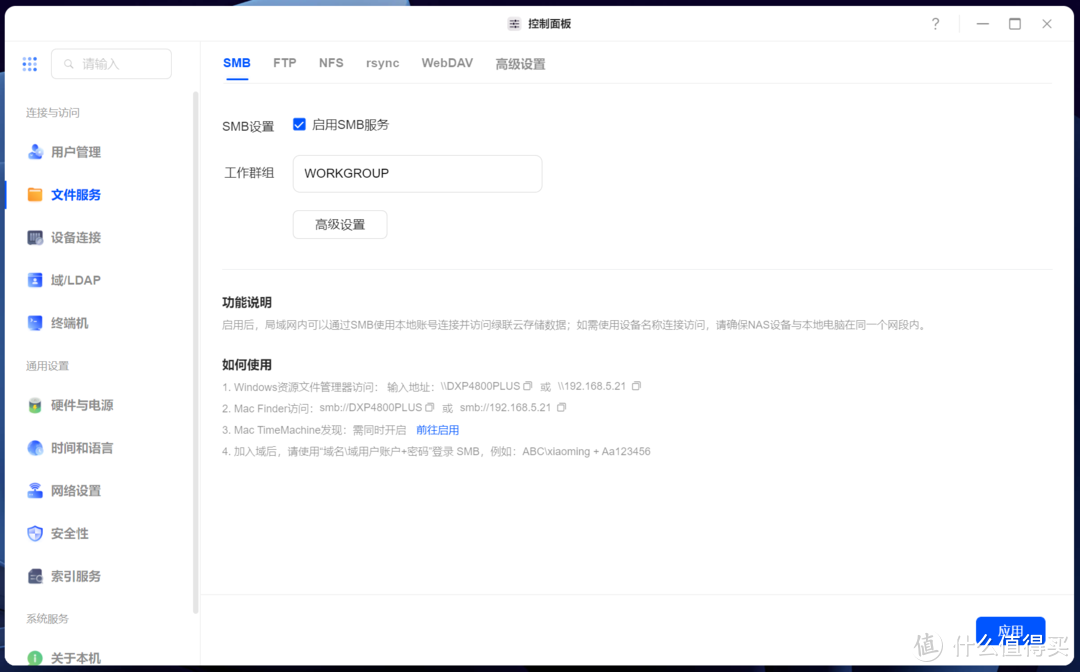Select 设备连接 in the sidebar
The width and height of the screenshot is (1080, 672).
77,237
